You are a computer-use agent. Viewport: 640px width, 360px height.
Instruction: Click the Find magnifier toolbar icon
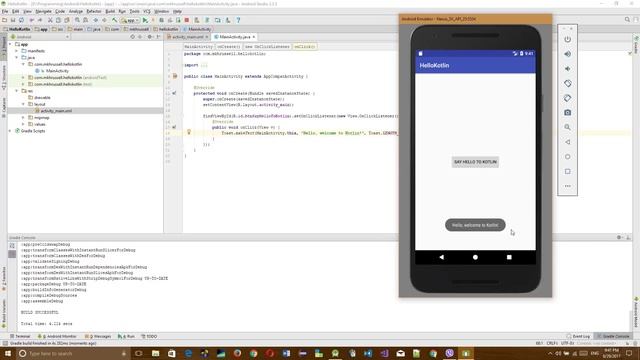pos(77,20)
